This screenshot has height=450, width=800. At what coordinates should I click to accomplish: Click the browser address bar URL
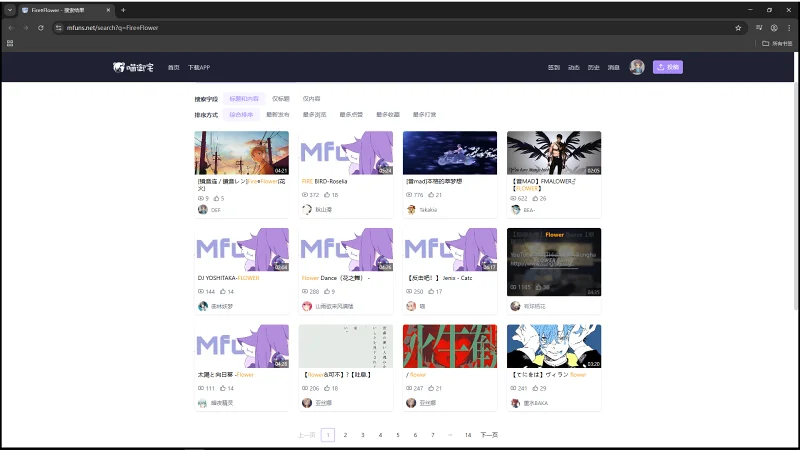tap(112, 28)
